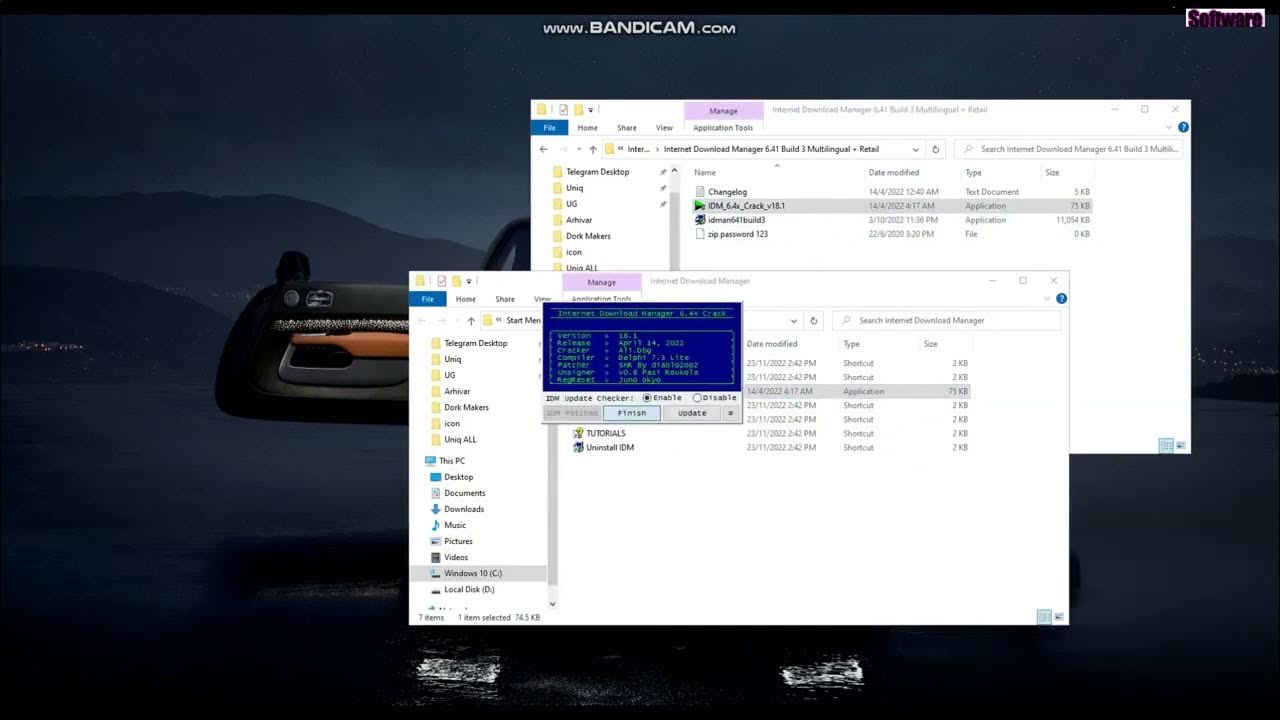1280x720 pixels.
Task: Open quick access toolbar dropdown in front window
Action: [469, 281]
